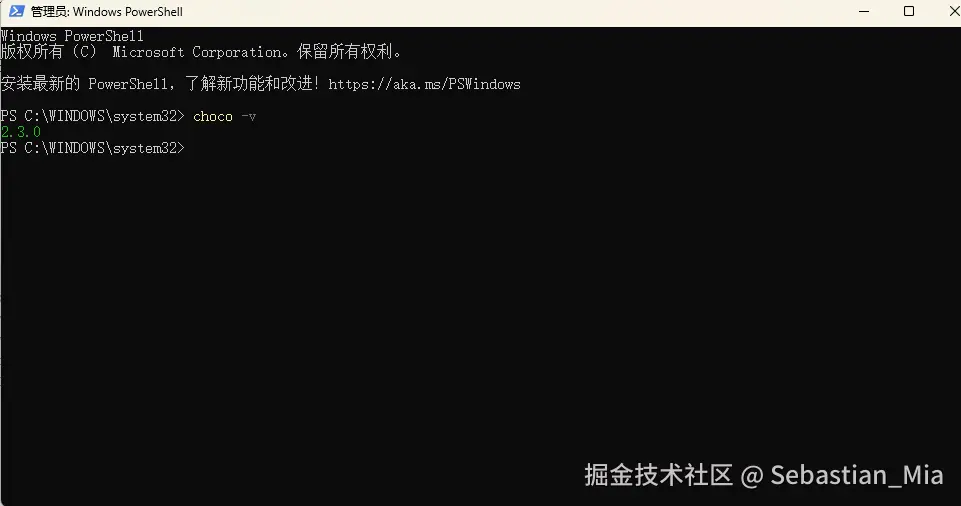Image resolution: width=961 pixels, height=506 pixels.
Task: Open the https://aka.ms/PSWindows link
Action: point(424,84)
